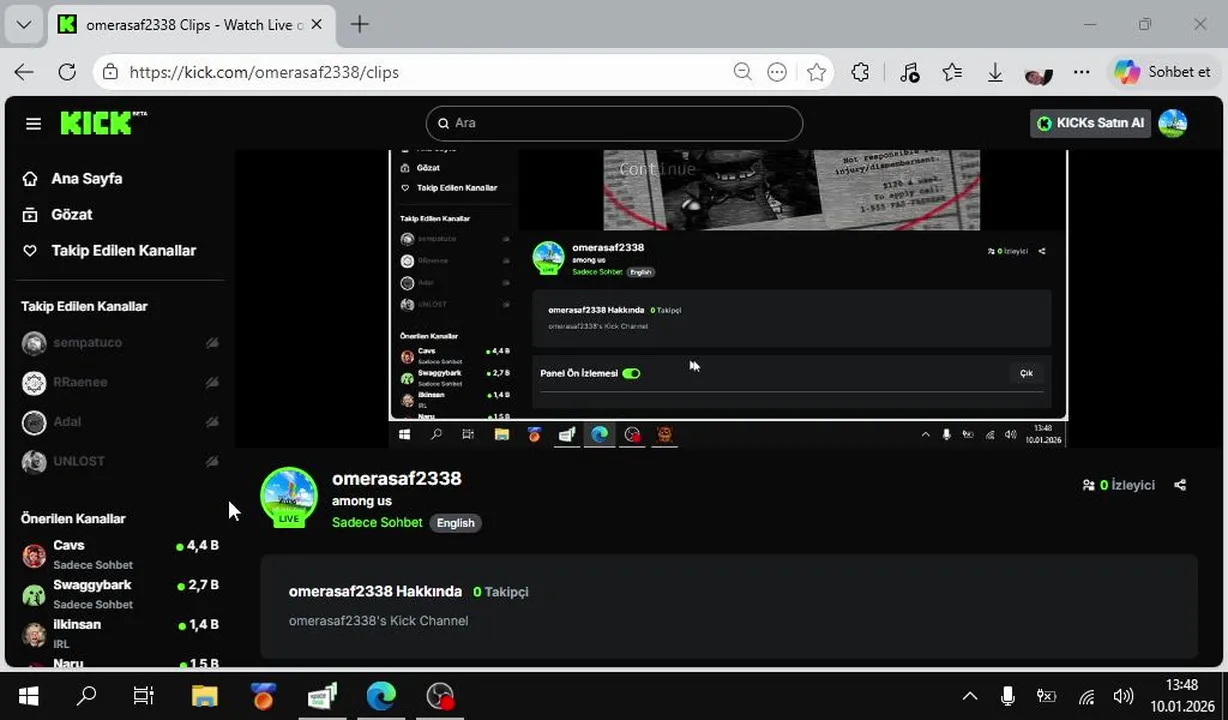
Task: Click the zoom magnifier icon in address bar
Action: [742, 72]
